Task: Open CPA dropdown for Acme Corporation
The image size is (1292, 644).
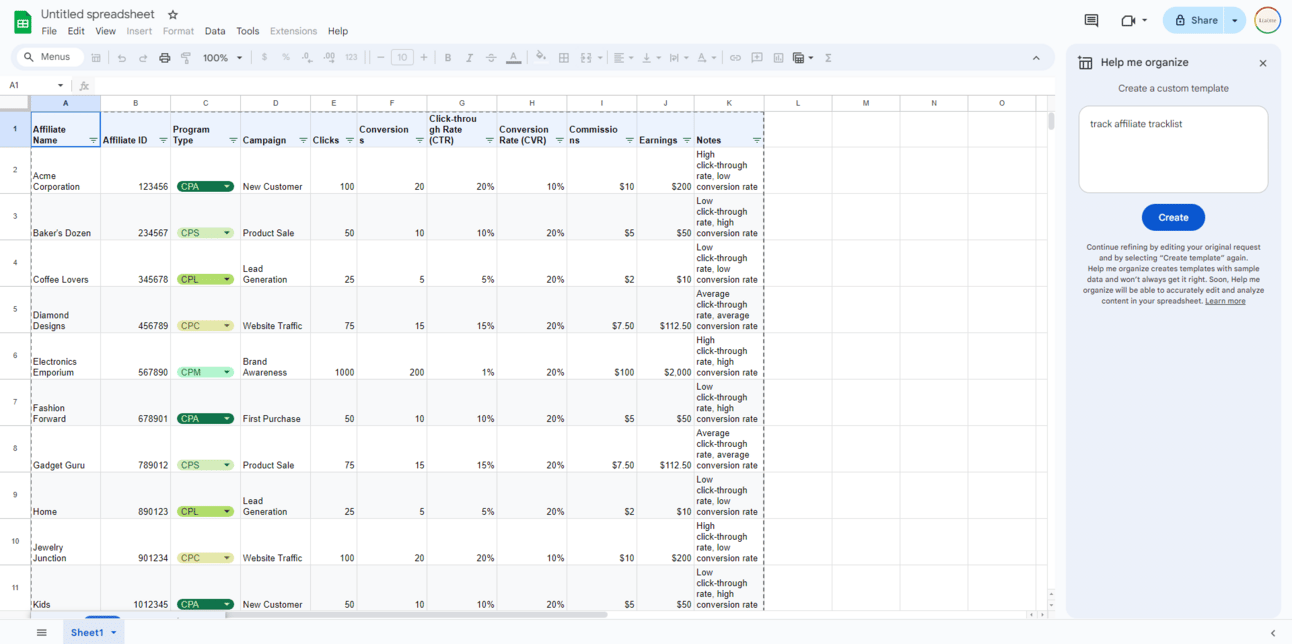Action: (x=227, y=187)
